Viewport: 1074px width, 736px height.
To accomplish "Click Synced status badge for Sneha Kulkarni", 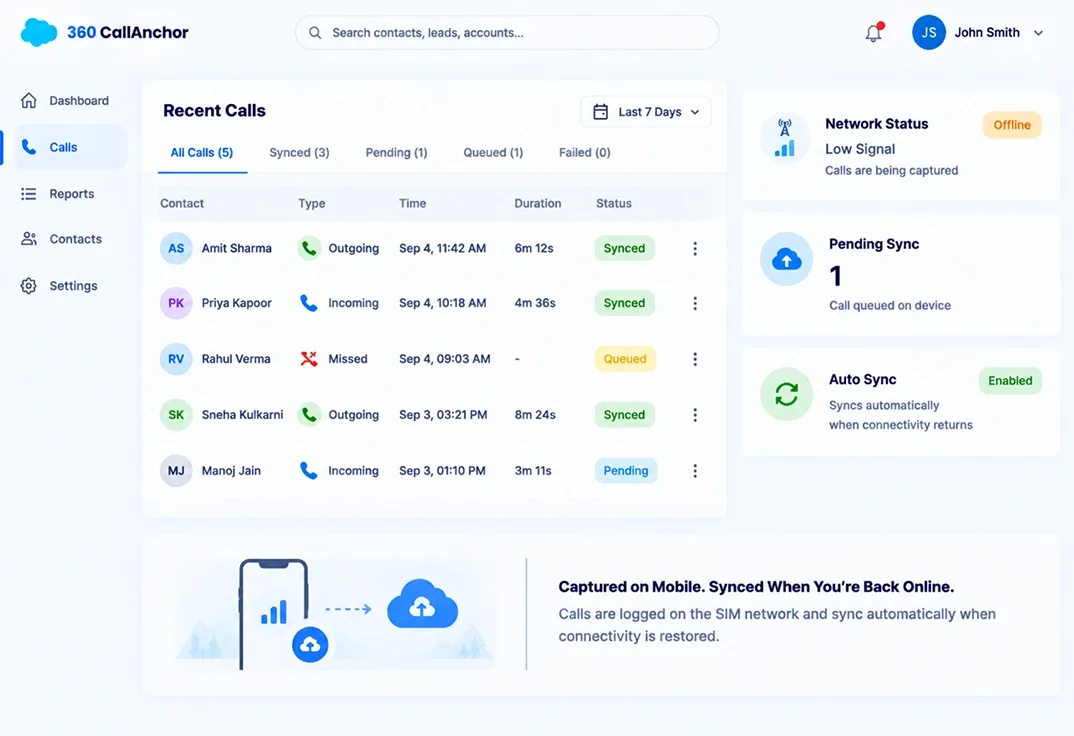I will click(624, 415).
